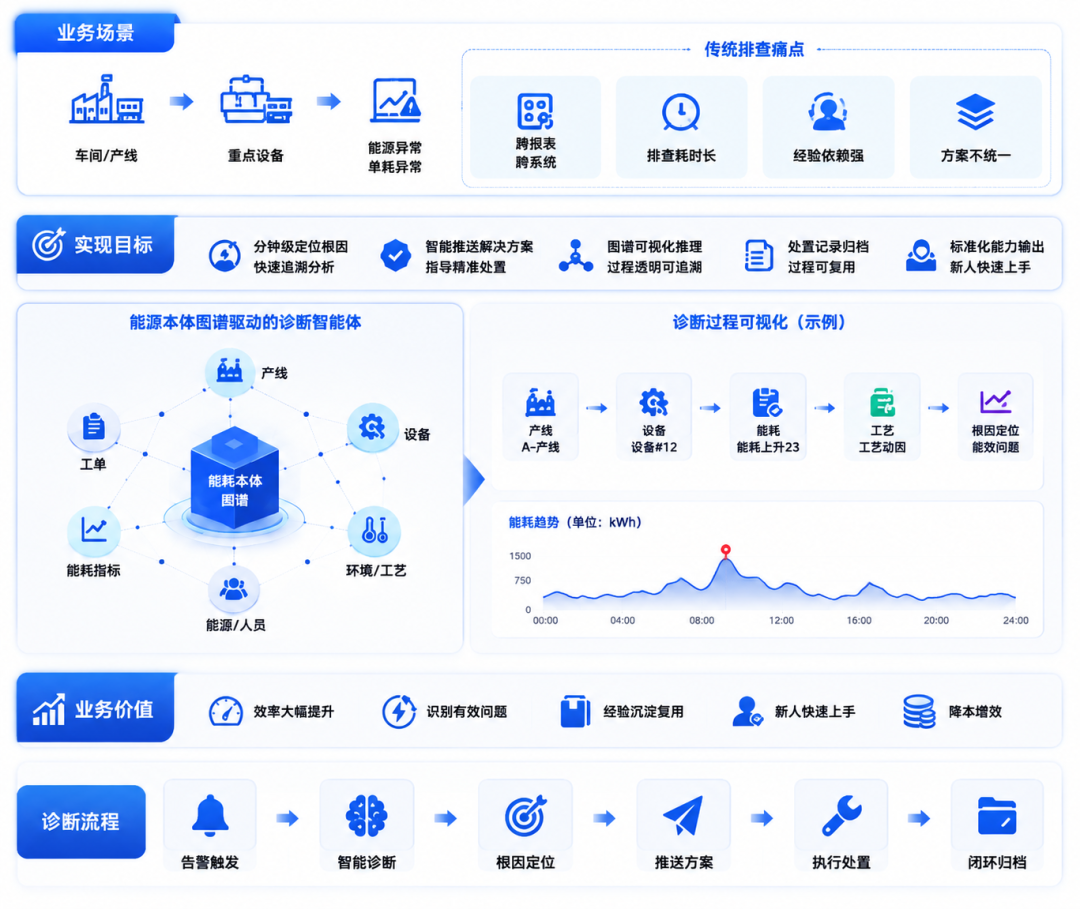
Task: Select the 降本增效 coins icon
Action: pyautogui.click(x=919, y=711)
